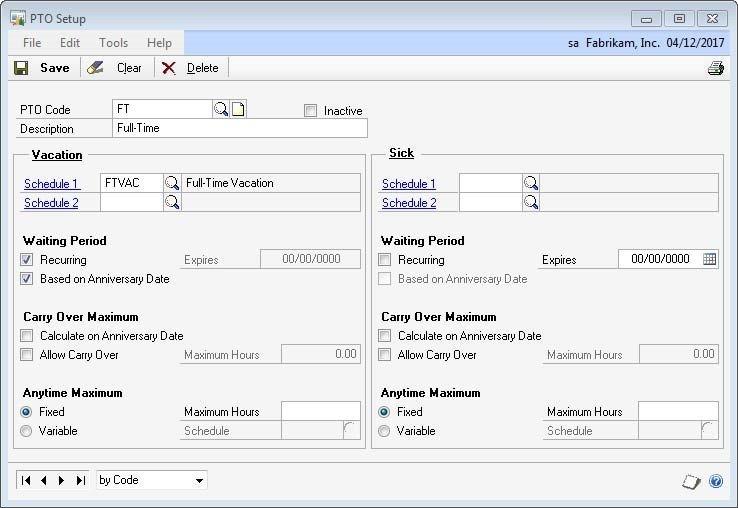The height and width of the screenshot is (508, 738).
Task: Check Vacation Calculate on Anniversary Date
Action: point(26,336)
